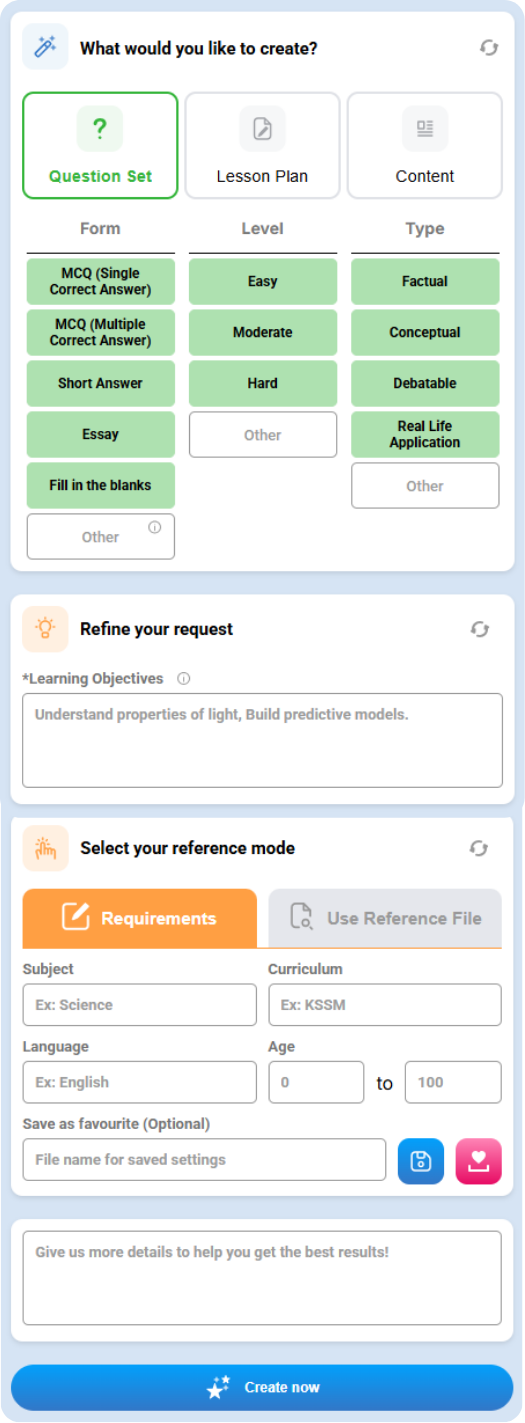Screen dimensions: 525x1423
Task: Open saved favourites with the pink heart icon
Action: [x=479, y=1161]
